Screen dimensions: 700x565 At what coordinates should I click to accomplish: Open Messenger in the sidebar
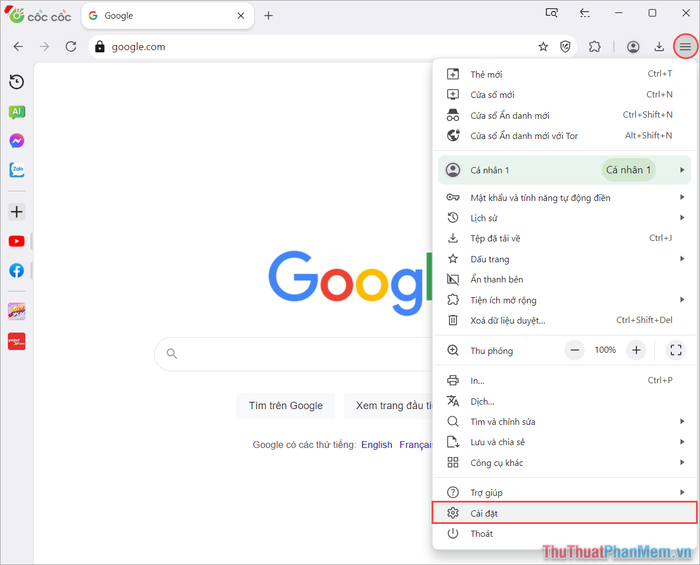tap(17, 141)
